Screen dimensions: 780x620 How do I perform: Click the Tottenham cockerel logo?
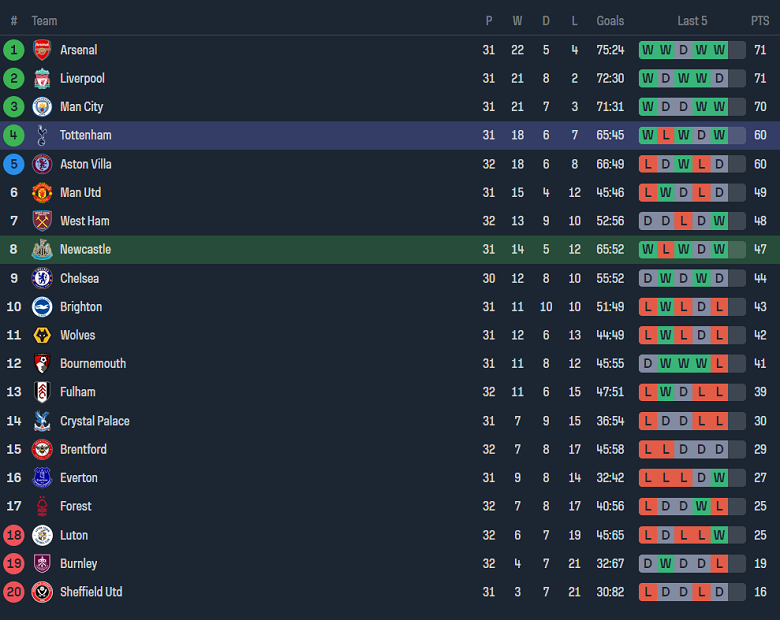click(42, 135)
